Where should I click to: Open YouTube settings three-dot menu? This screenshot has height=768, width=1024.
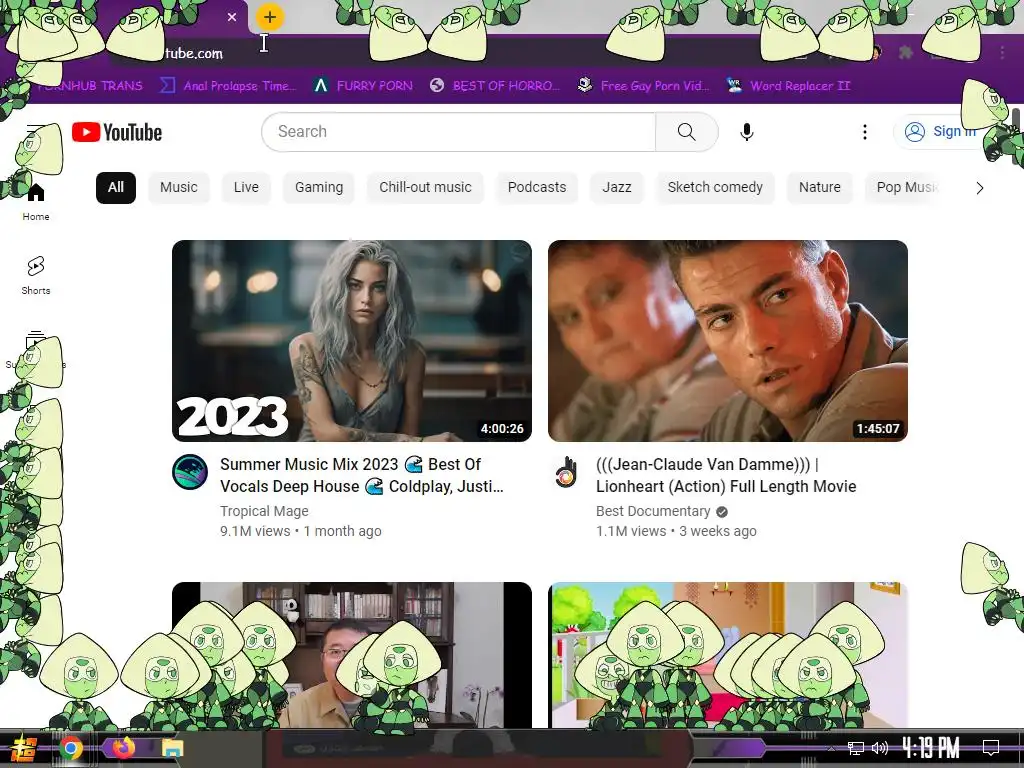[865, 132]
